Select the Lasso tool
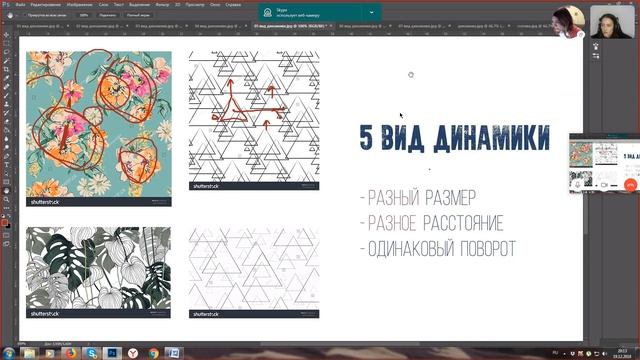 [6, 52]
